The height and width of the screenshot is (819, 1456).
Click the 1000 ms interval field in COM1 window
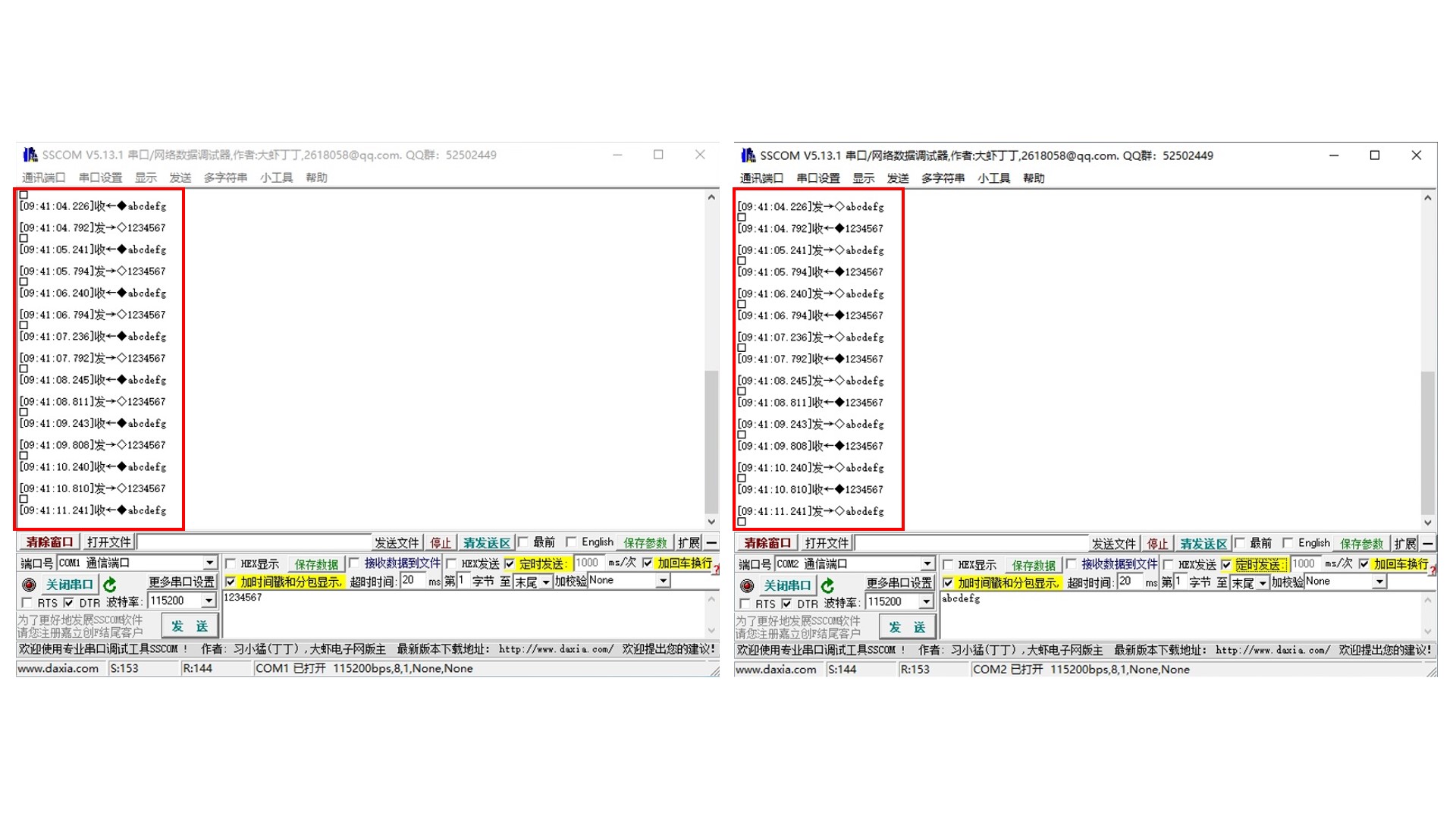[x=588, y=563]
